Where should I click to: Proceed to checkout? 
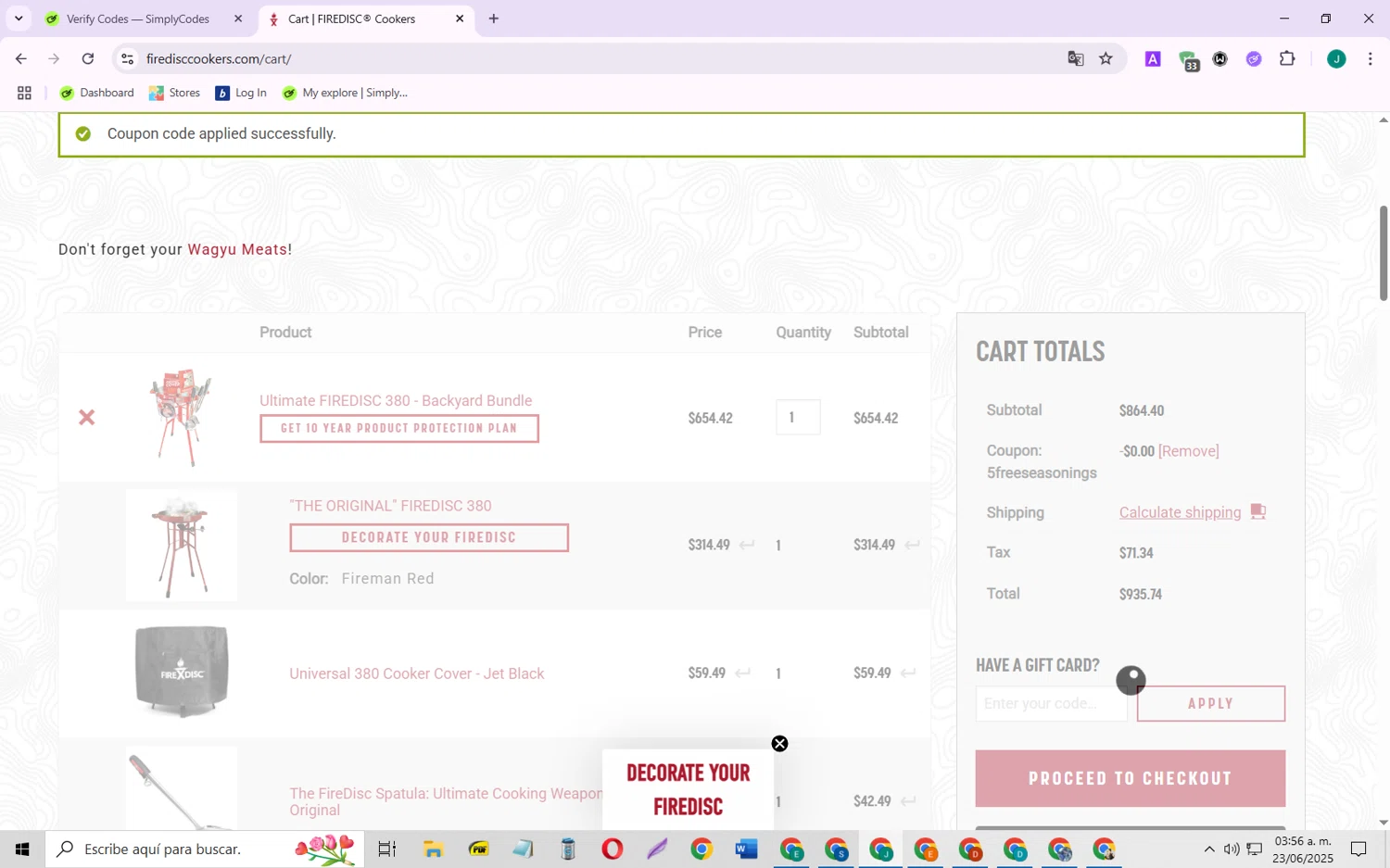tap(1130, 778)
